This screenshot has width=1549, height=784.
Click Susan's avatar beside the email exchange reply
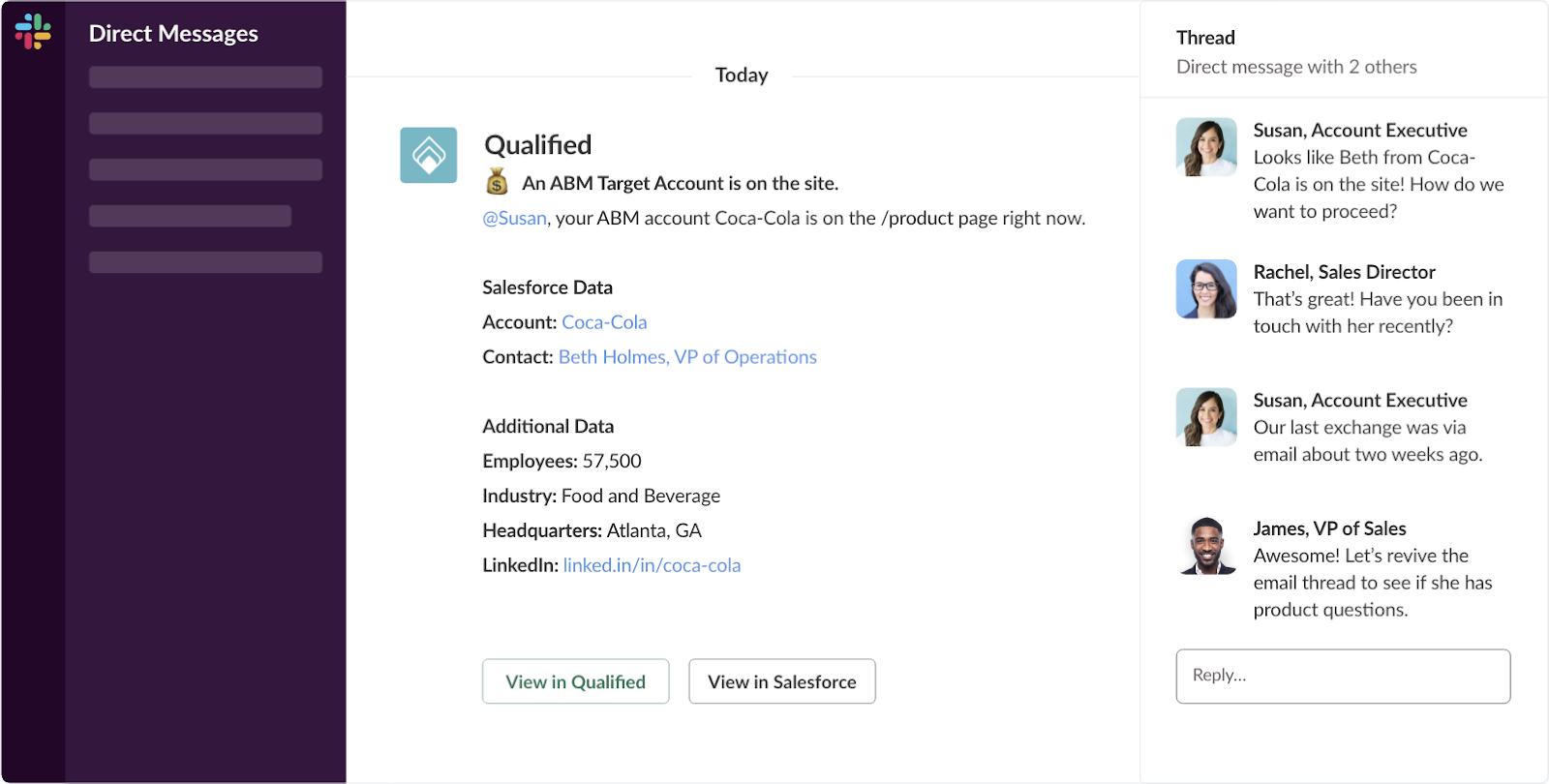pos(1205,417)
